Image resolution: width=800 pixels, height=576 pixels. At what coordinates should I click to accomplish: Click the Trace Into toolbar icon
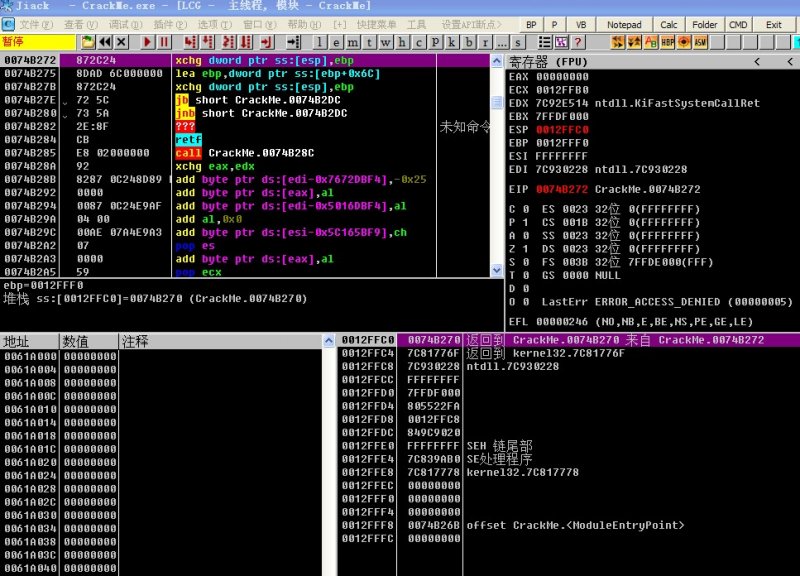click(x=229, y=42)
